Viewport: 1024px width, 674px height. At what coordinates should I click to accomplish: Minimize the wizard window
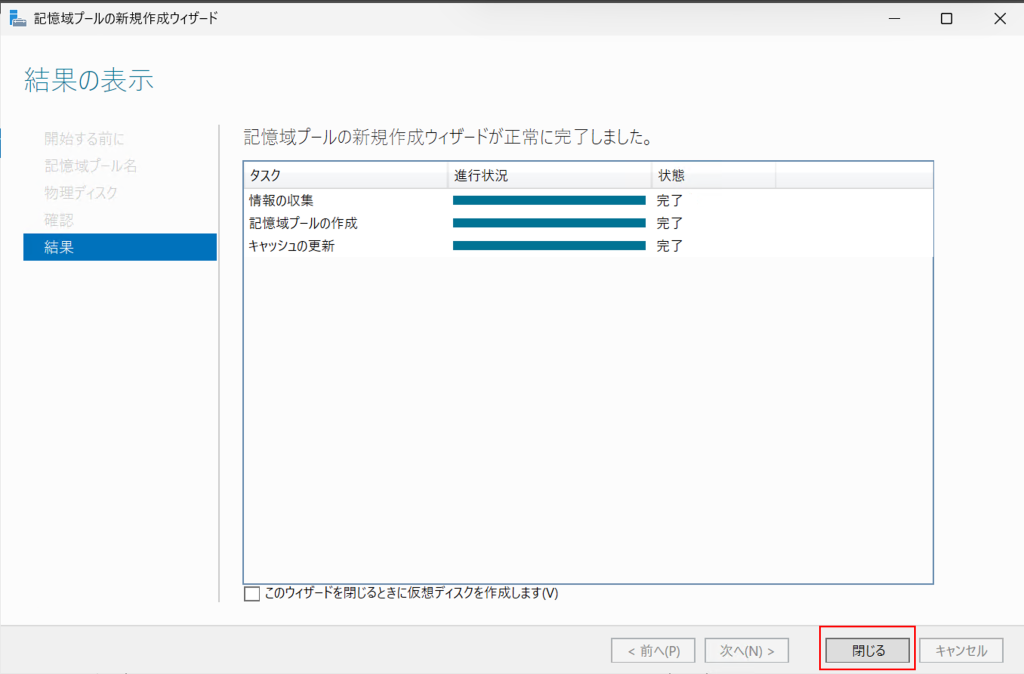[x=895, y=18]
